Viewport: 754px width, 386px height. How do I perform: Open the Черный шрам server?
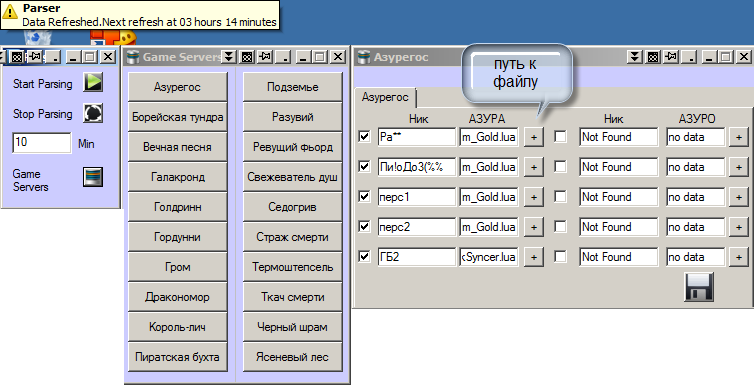292,327
